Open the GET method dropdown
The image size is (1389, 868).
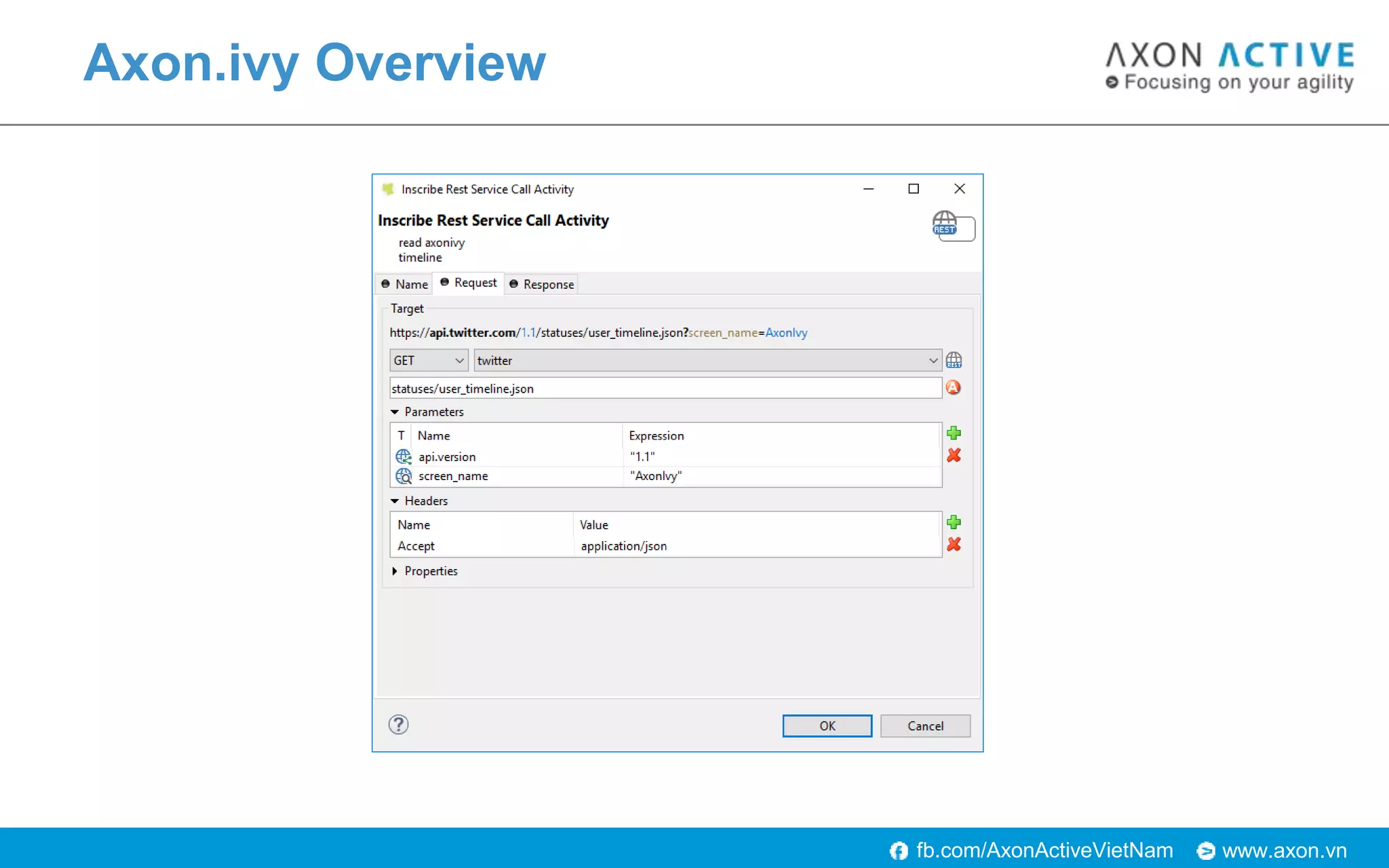point(429,361)
